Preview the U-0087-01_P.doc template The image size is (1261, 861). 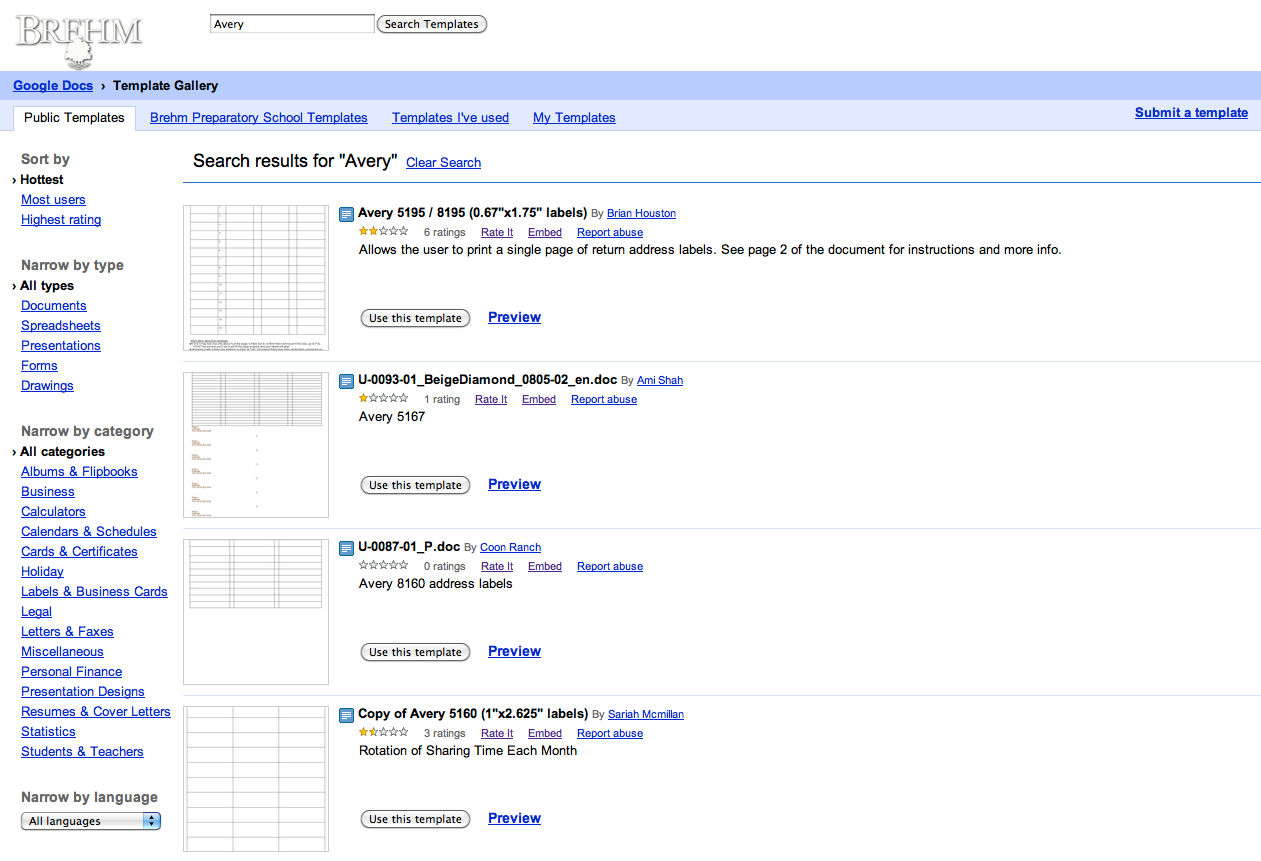tap(514, 651)
